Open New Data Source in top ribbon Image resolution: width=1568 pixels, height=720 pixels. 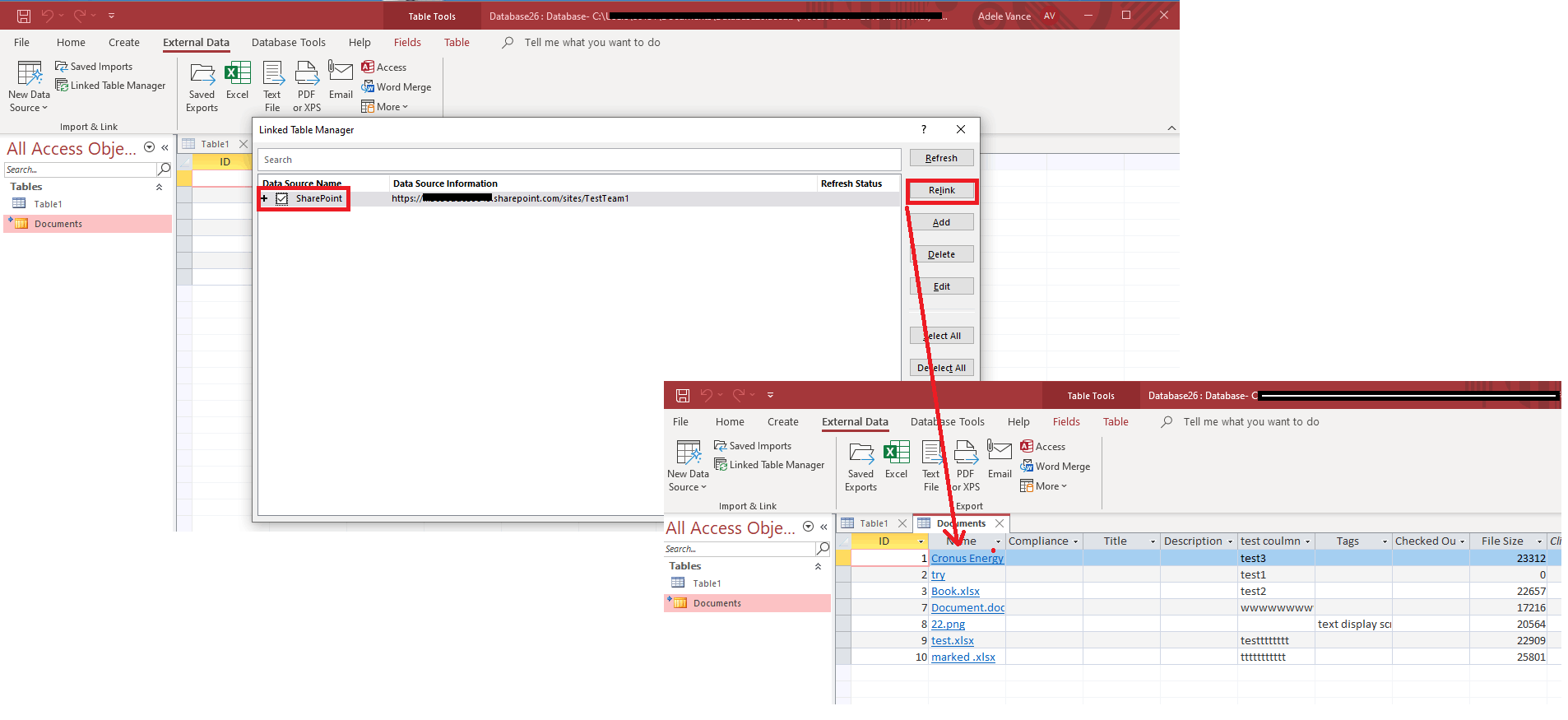30,87
